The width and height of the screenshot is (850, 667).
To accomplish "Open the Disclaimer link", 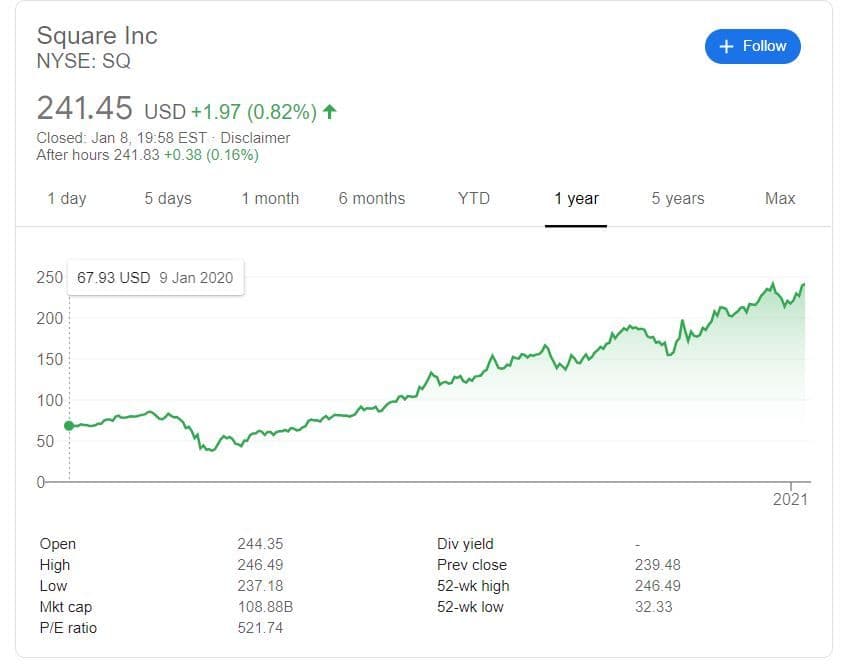I will click(x=255, y=138).
